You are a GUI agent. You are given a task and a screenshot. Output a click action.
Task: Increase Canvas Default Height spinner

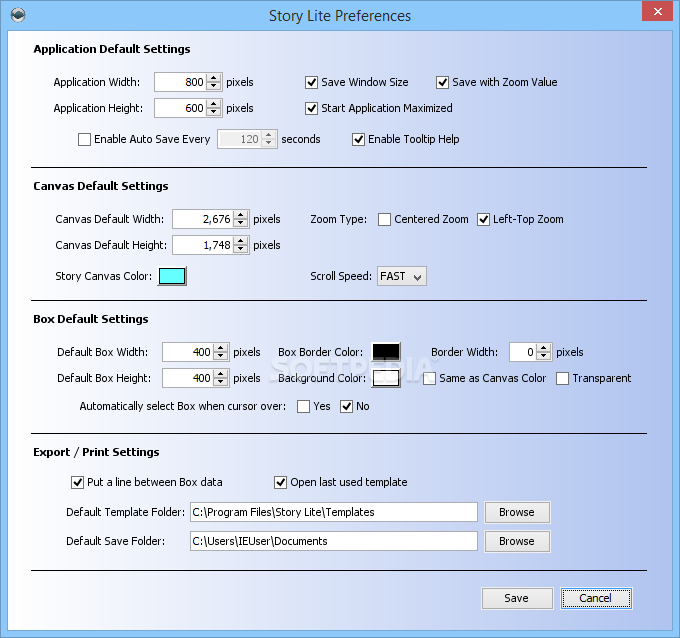[240, 241]
